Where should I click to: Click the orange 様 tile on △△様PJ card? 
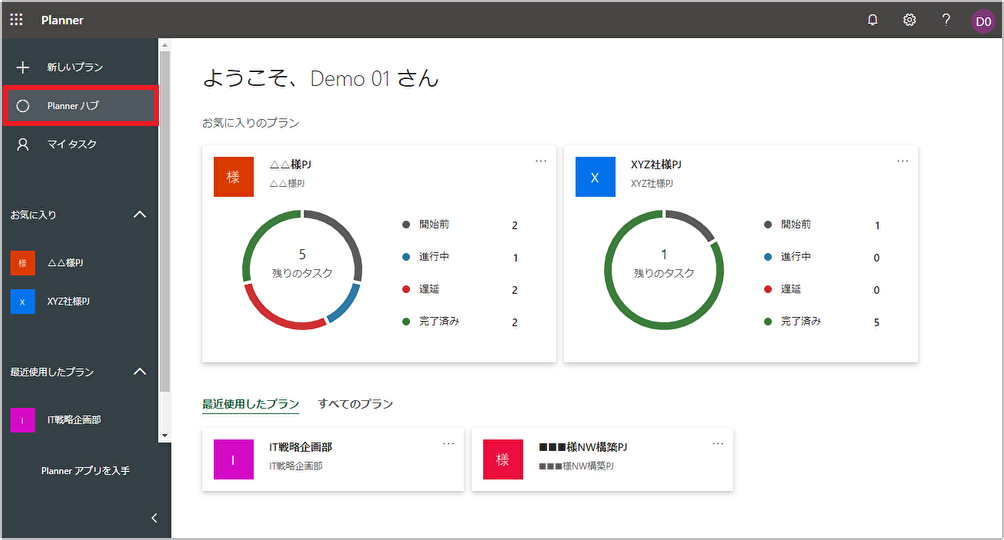(x=234, y=177)
